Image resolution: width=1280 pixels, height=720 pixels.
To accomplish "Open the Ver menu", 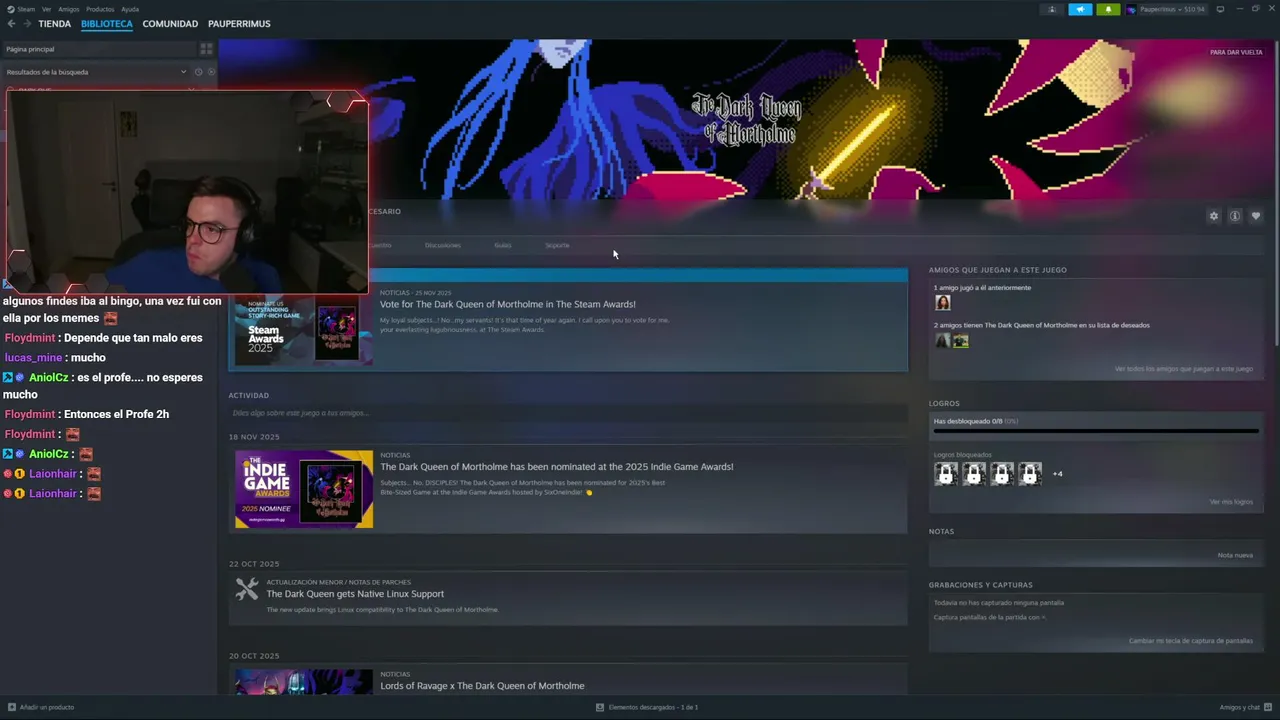I will (46, 9).
